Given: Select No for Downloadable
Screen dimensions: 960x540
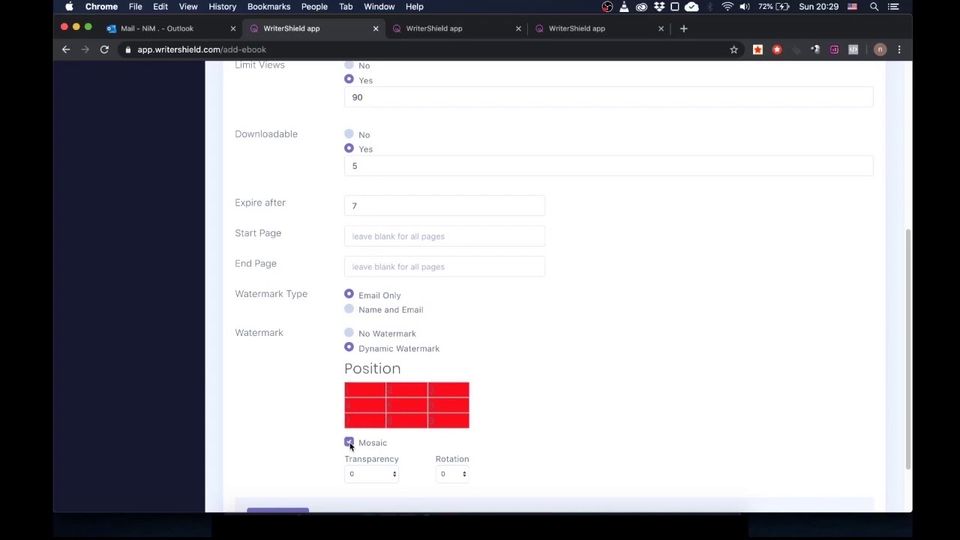Looking at the screenshot, I should tap(349, 133).
